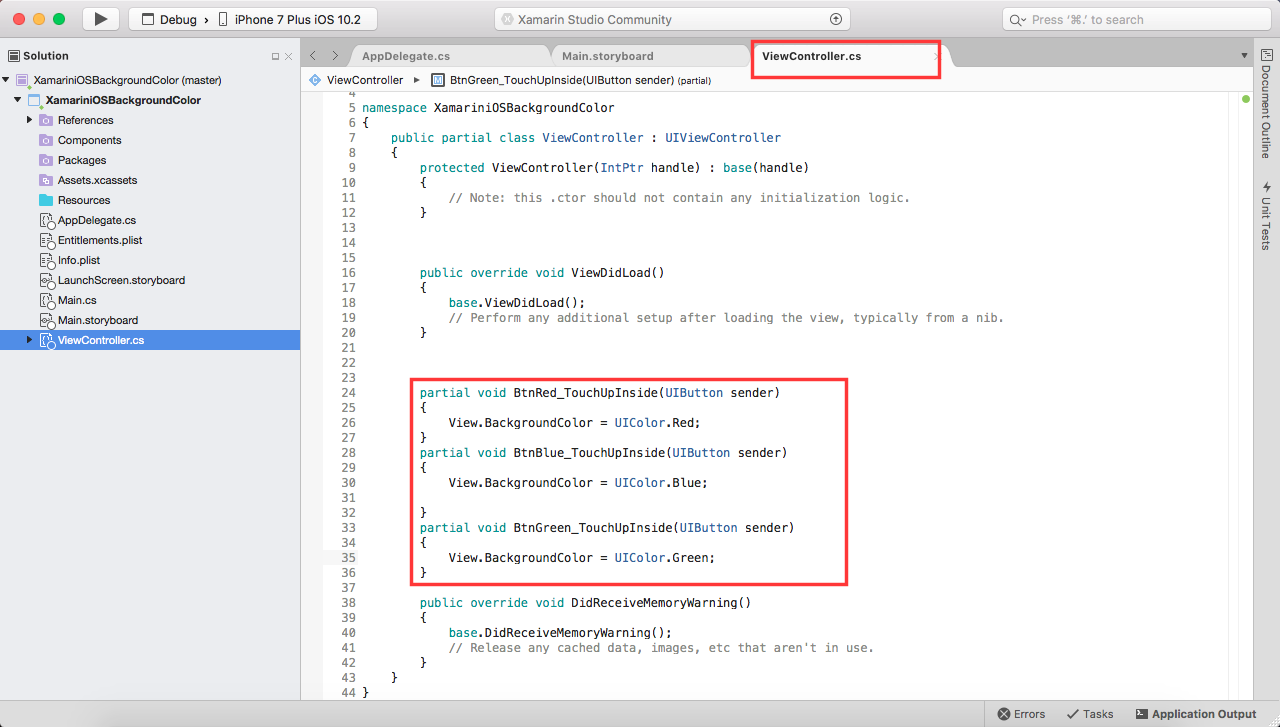This screenshot has height=727, width=1280.
Task: Open the Debug configuration dropdown
Action: [180, 18]
